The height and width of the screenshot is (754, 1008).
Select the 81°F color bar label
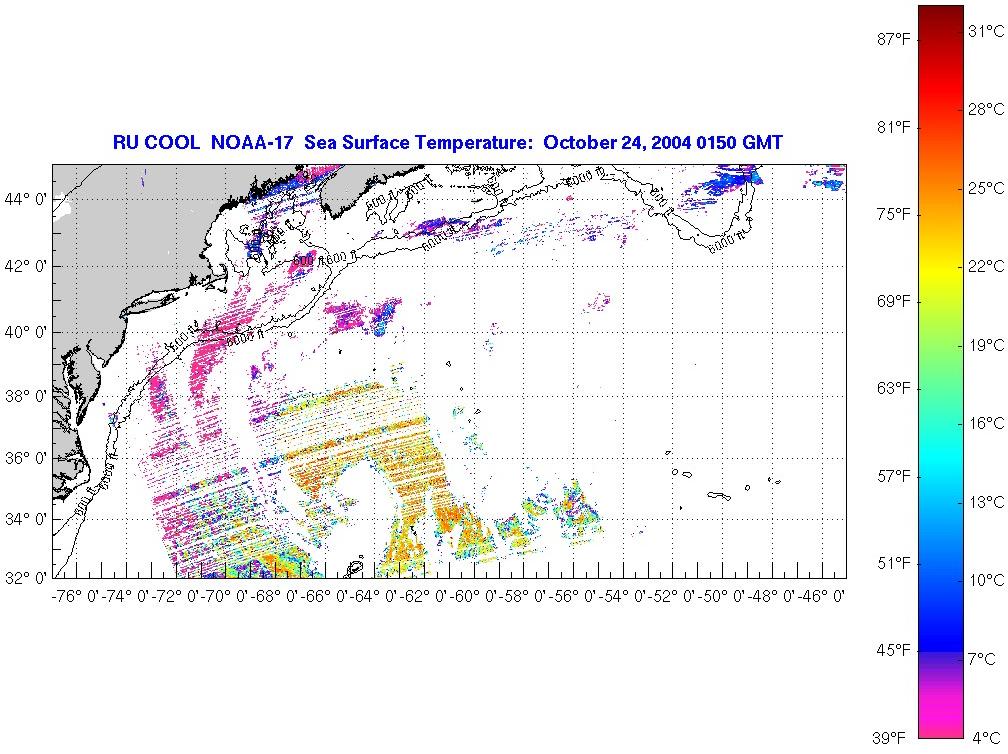click(894, 127)
